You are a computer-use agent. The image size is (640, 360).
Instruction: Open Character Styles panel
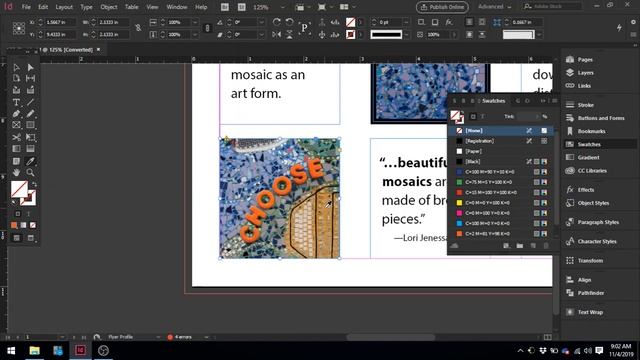click(597, 242)
